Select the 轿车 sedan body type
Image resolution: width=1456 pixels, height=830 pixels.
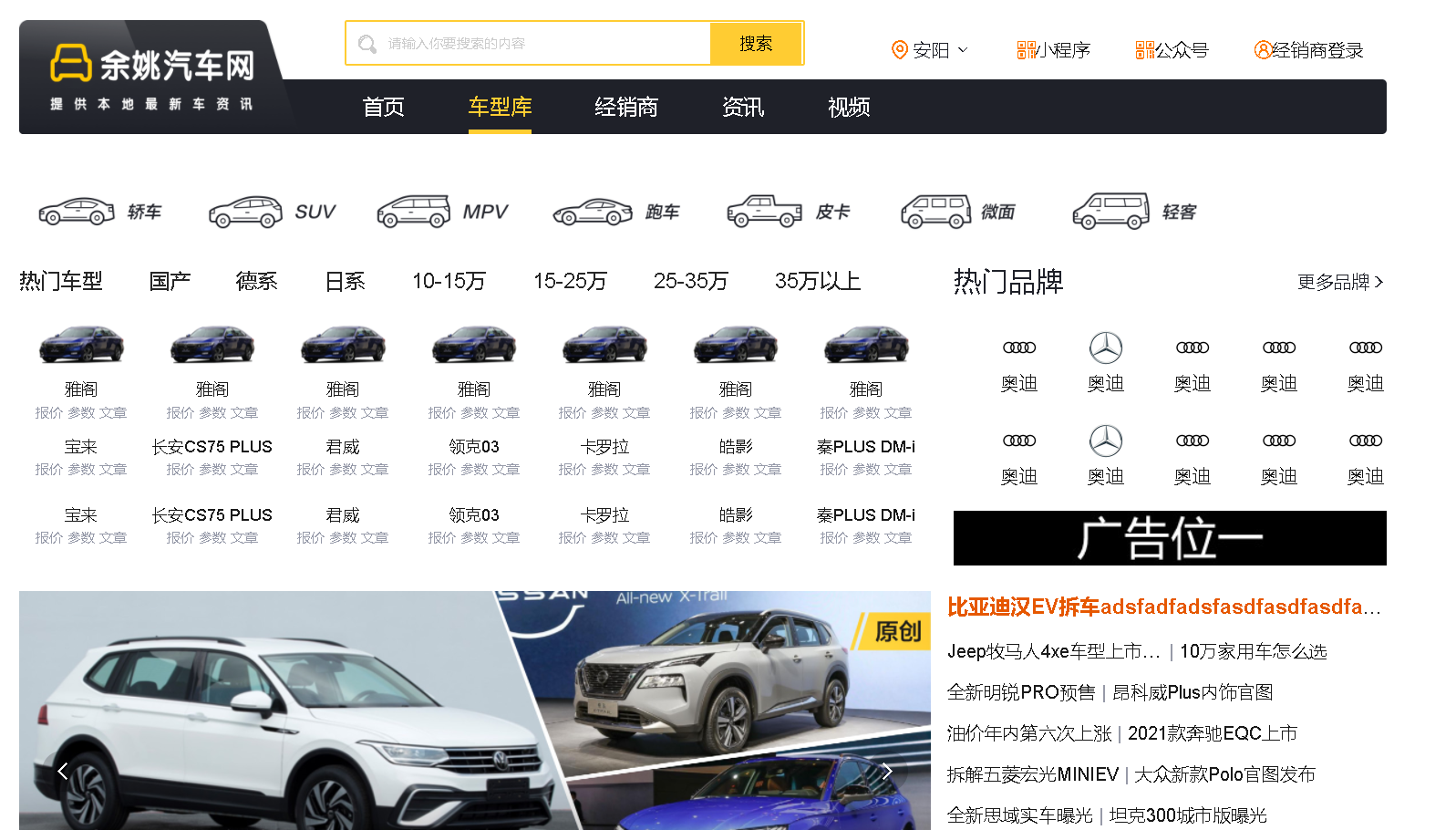click(99, 212)
